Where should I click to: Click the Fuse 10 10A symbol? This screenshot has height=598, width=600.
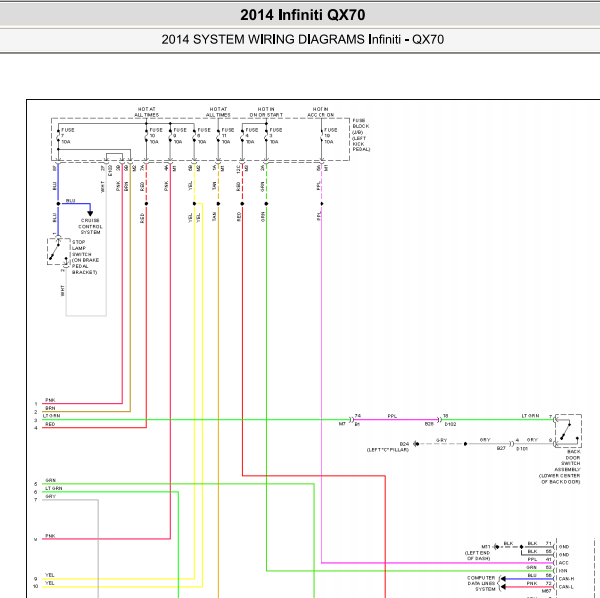pos(146,136)
